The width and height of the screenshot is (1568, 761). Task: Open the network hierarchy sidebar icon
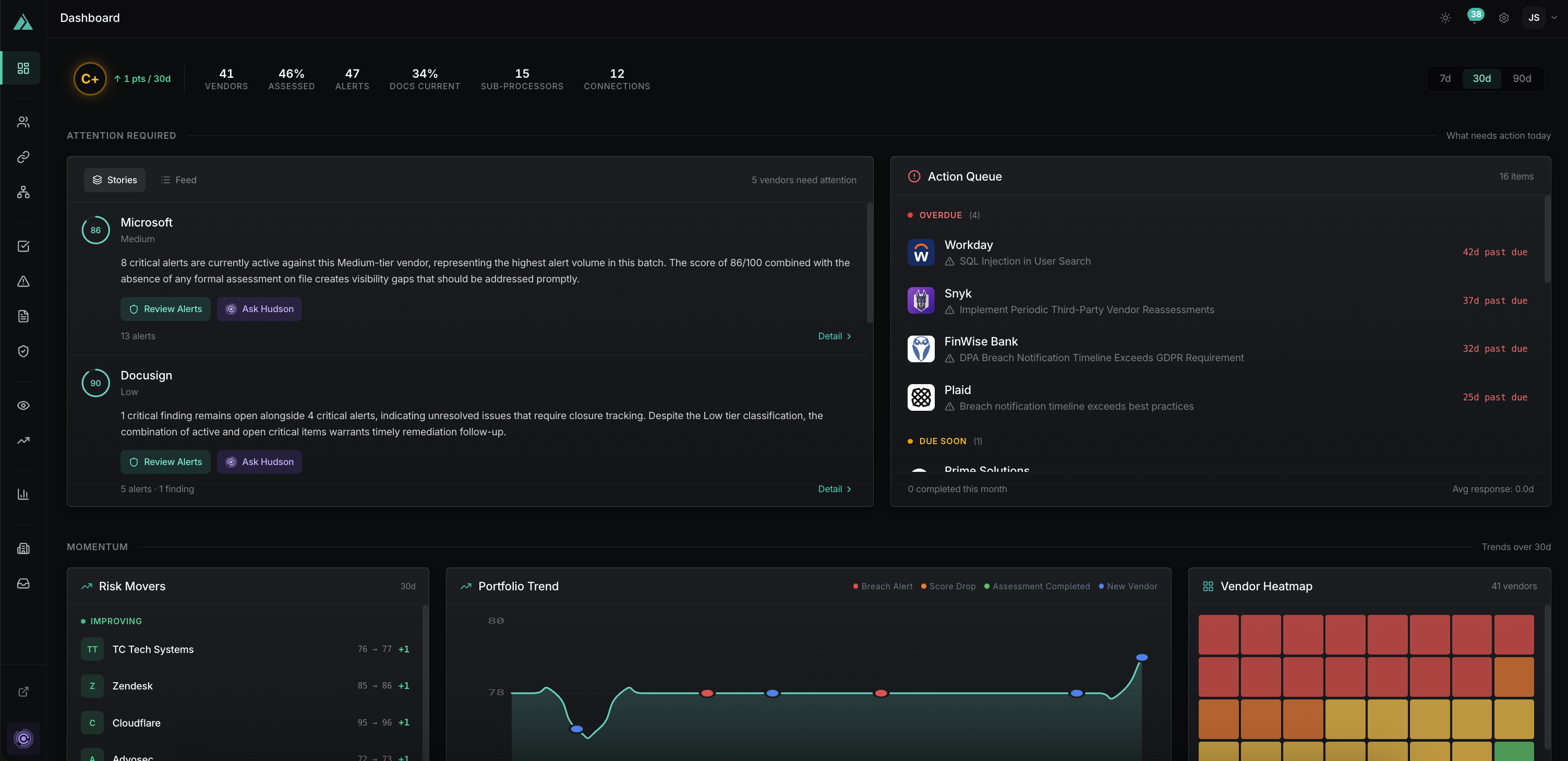coord(23,192)
